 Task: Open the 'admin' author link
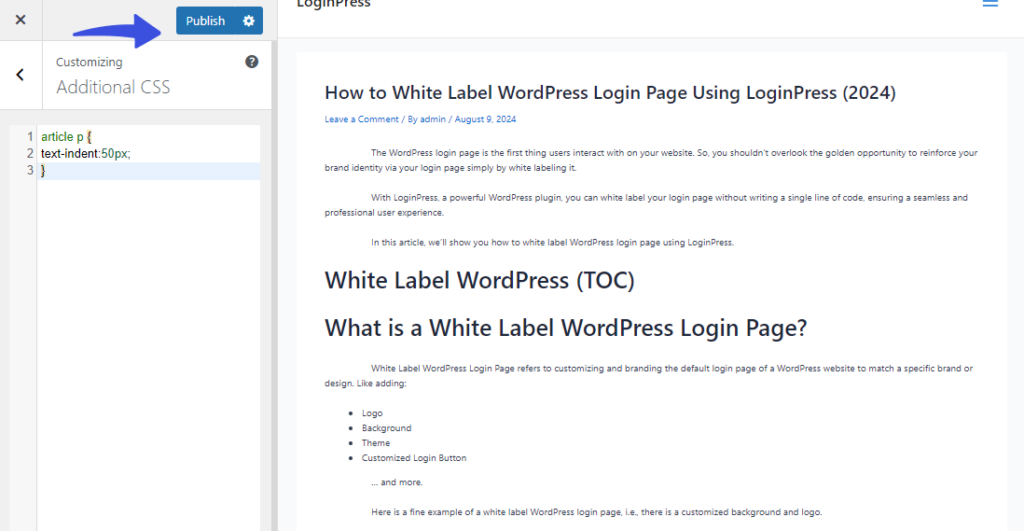[432, 119]
